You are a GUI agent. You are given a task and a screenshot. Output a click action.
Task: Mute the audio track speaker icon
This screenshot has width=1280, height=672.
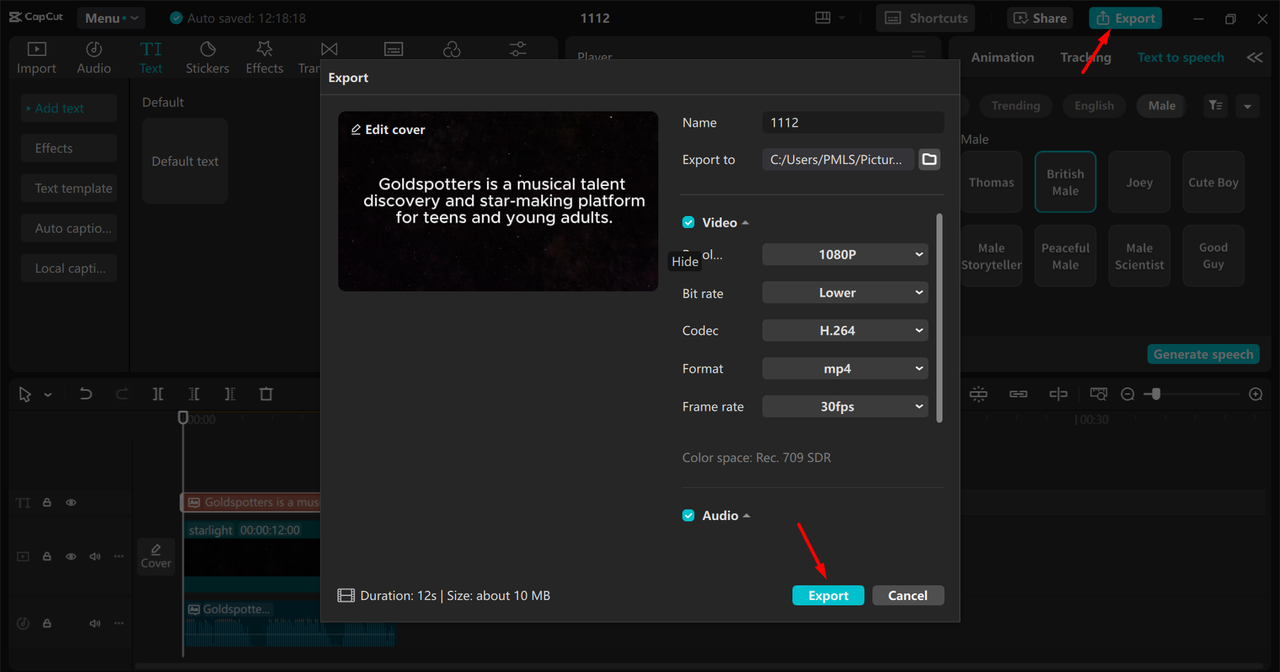coord(95,623)
